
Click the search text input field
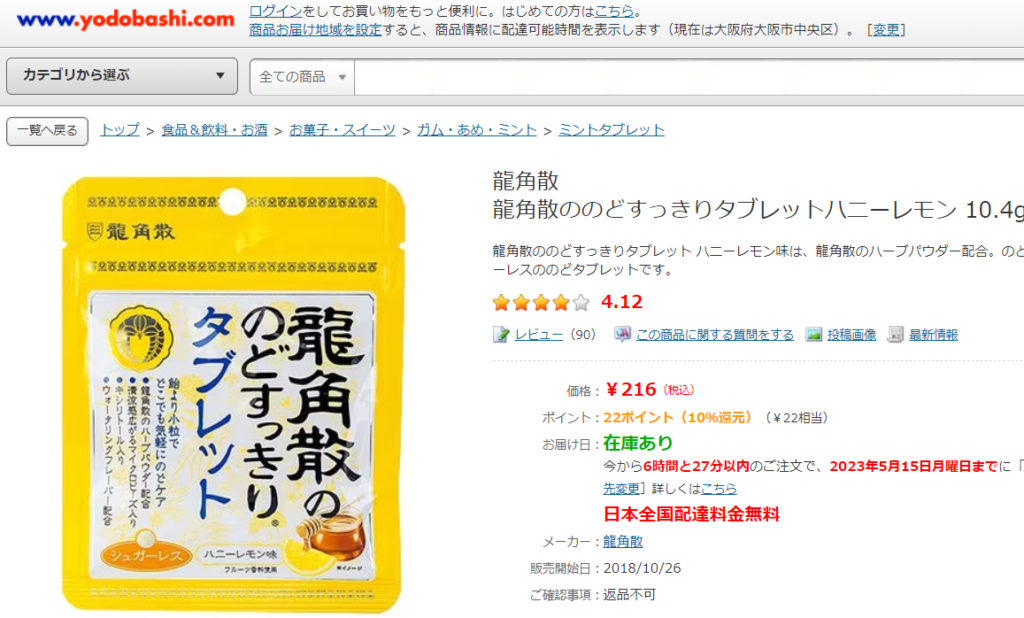pos(689,77)
